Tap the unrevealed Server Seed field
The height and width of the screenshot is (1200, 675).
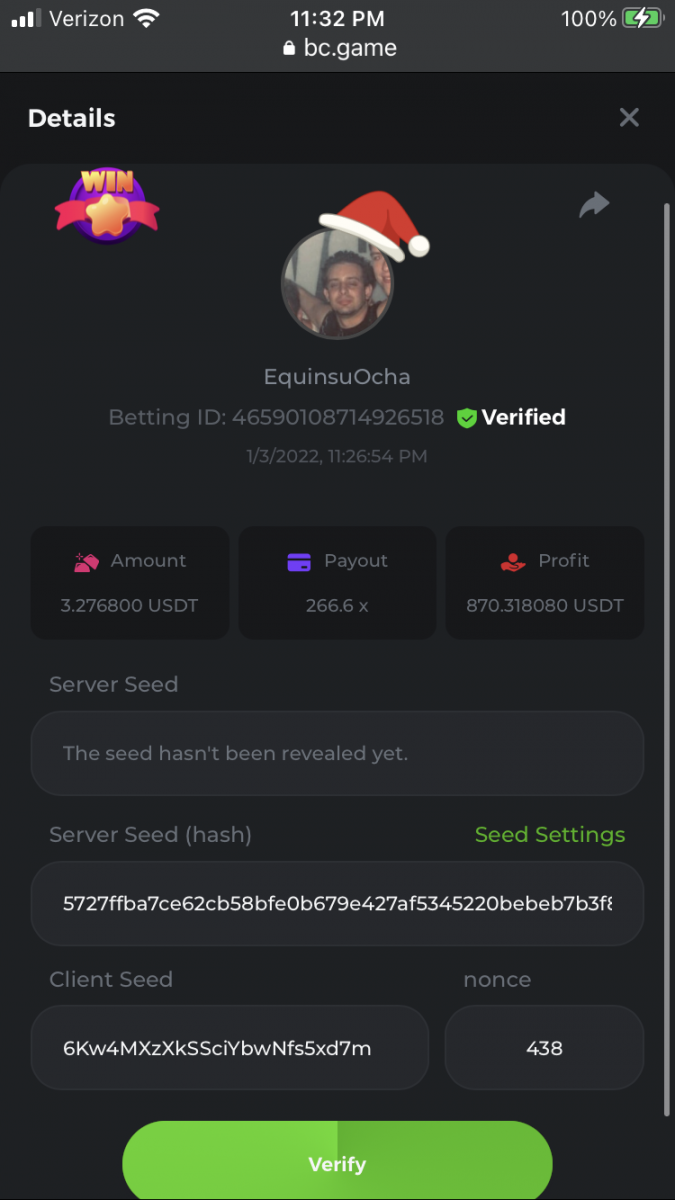click(x=337, y=753)
